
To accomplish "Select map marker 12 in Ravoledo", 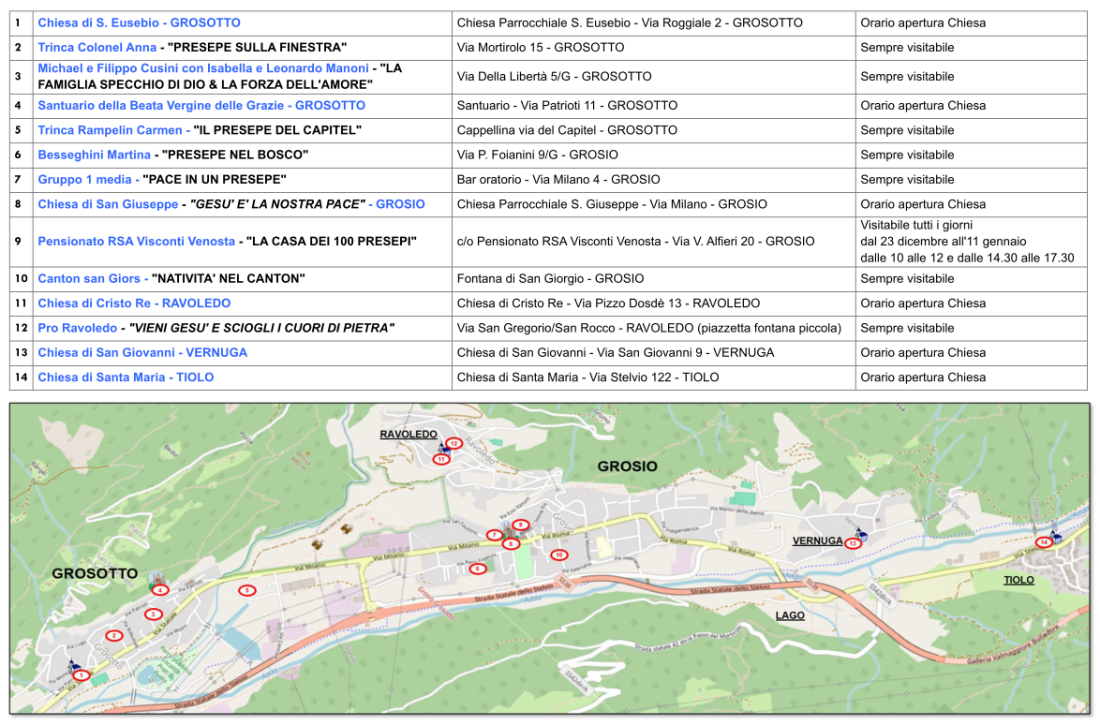I will pos(453,442).
